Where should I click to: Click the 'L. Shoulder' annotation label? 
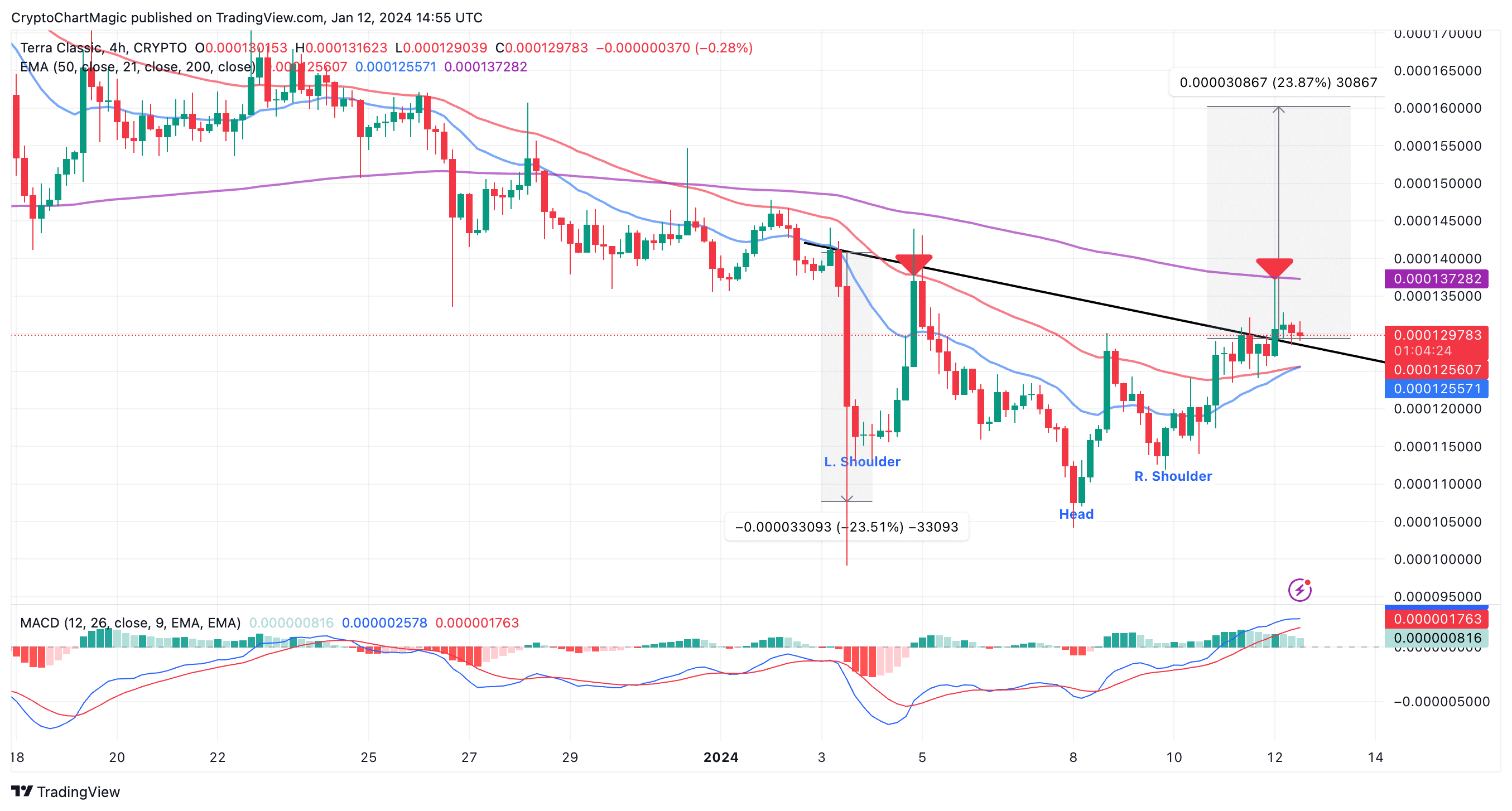[861, 462]
